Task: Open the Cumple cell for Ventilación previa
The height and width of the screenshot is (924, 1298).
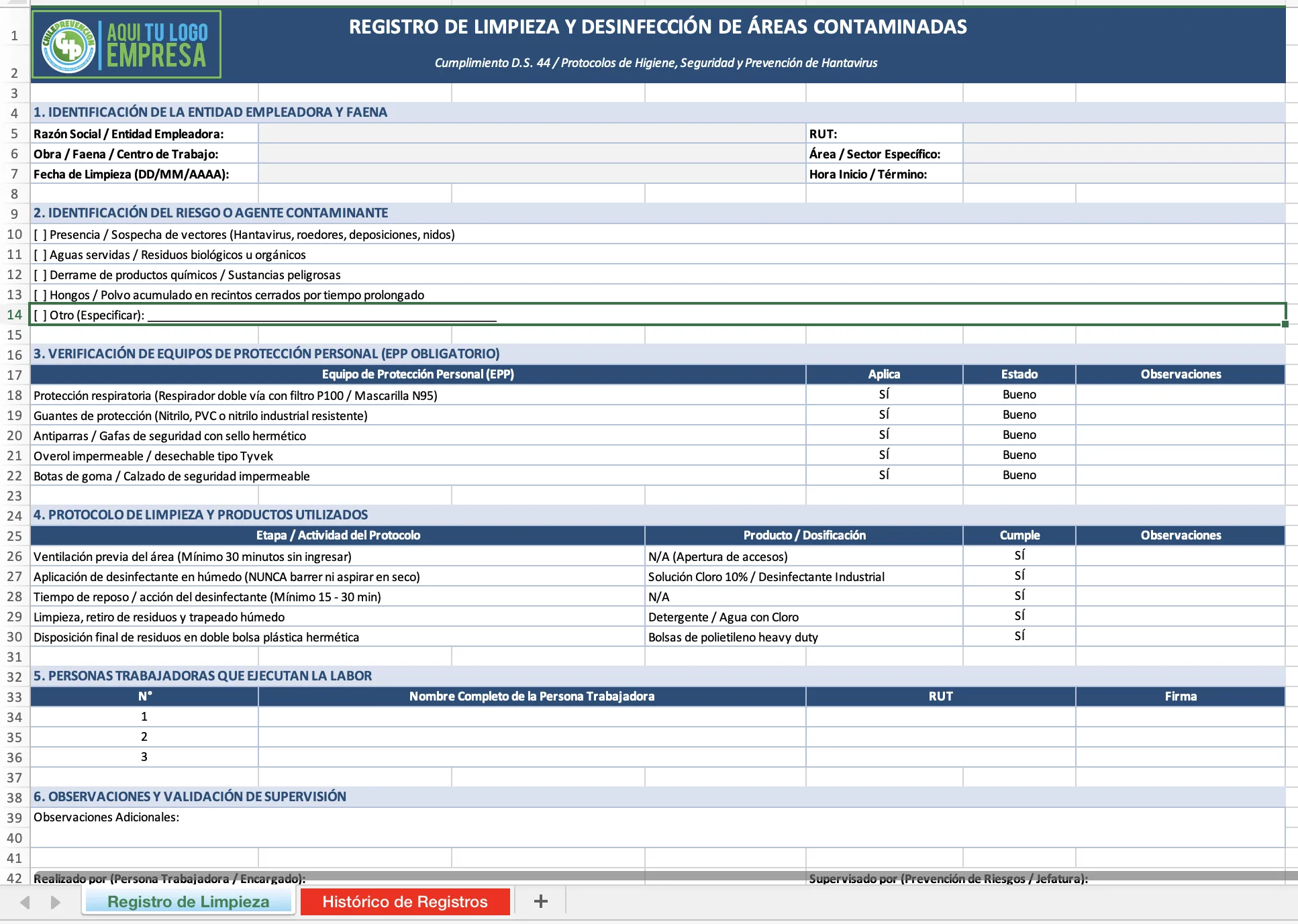Action: 1019,556
